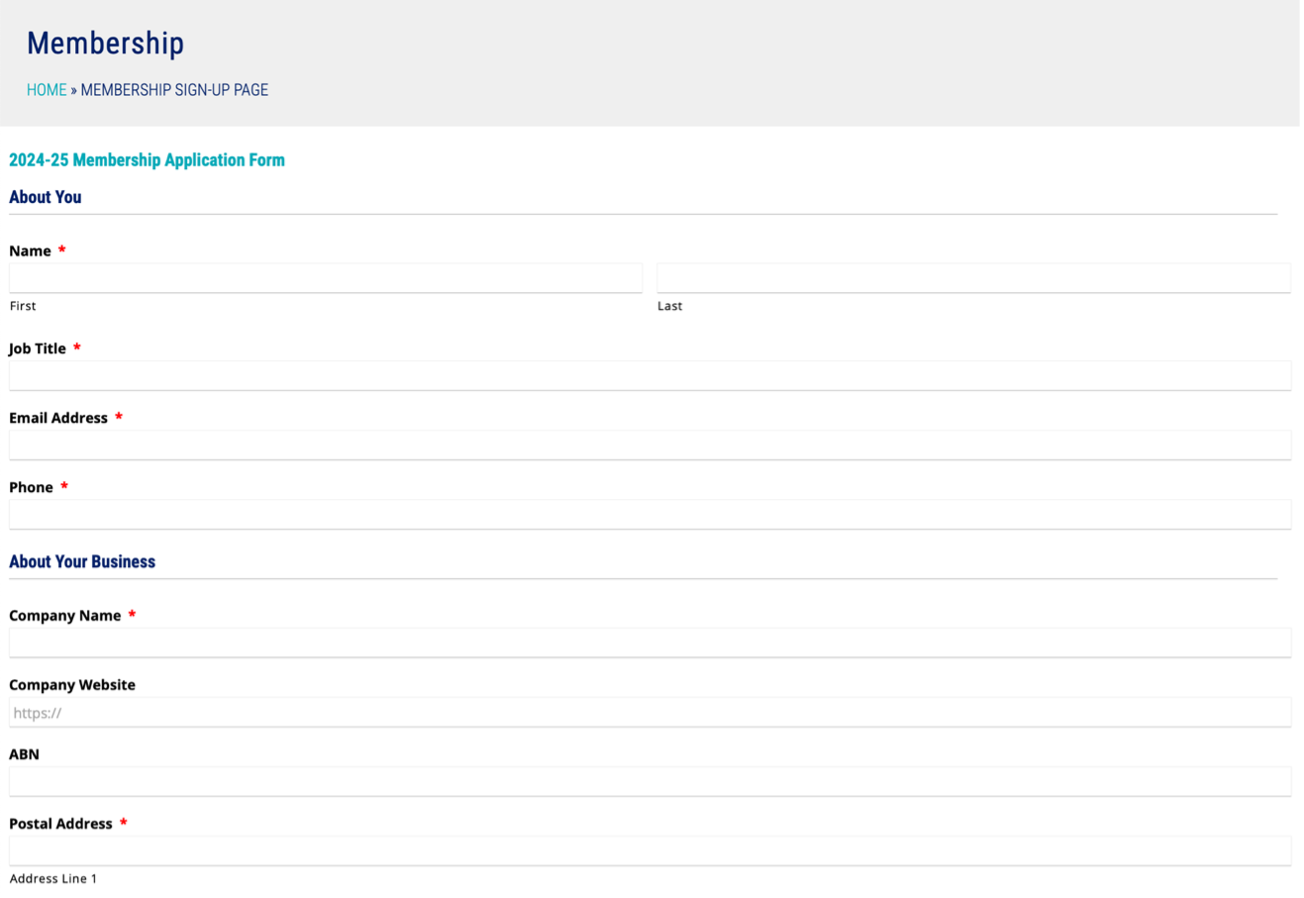Click the bold Name field label
This screenshot has width=1304, height=898.
(30, 251)
